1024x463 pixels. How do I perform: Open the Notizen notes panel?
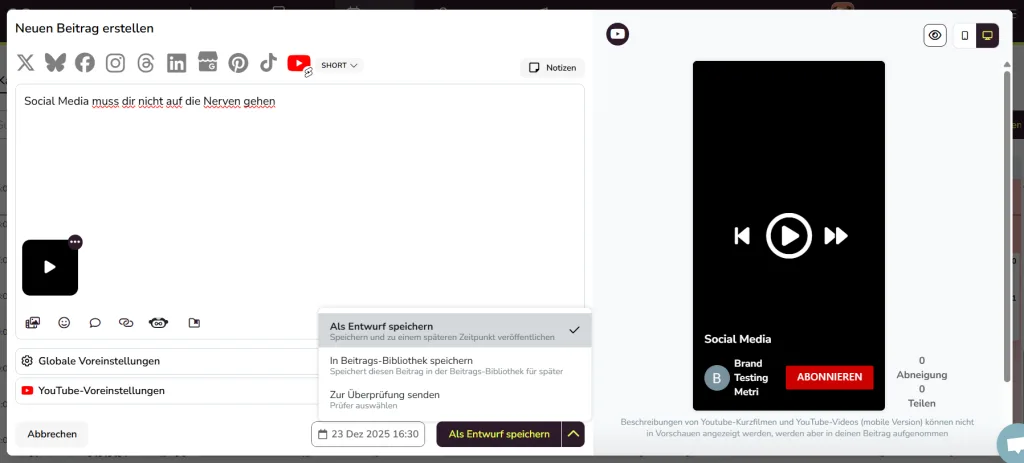tap(552, 67)
